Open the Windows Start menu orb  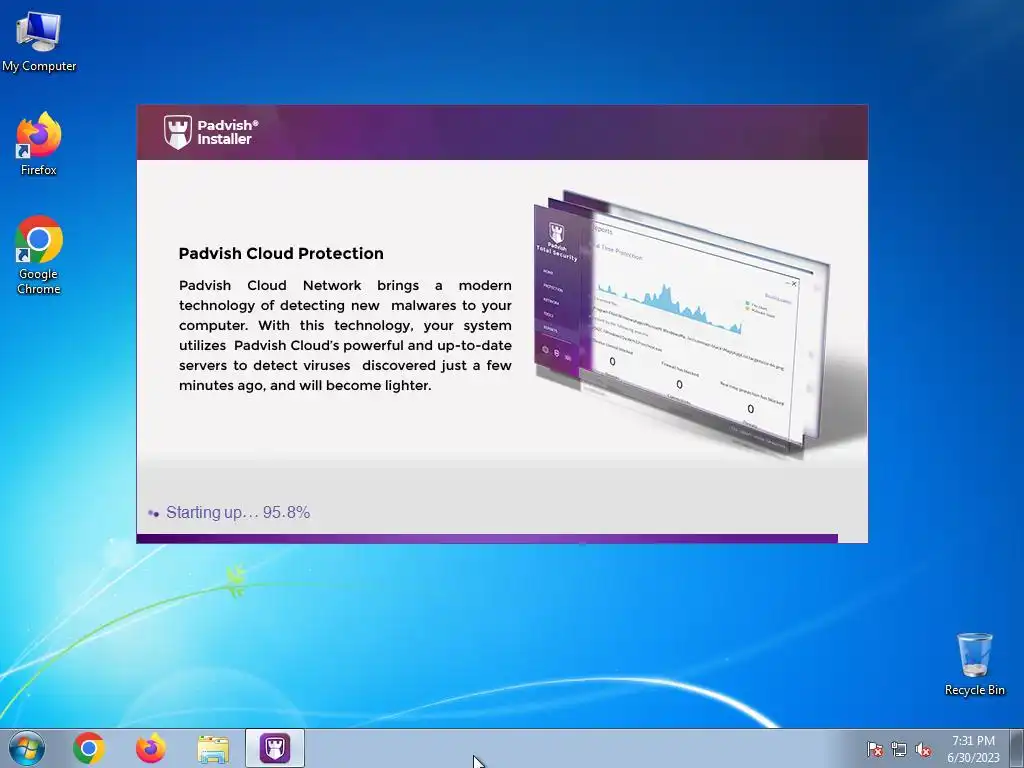tap(27, 748)
